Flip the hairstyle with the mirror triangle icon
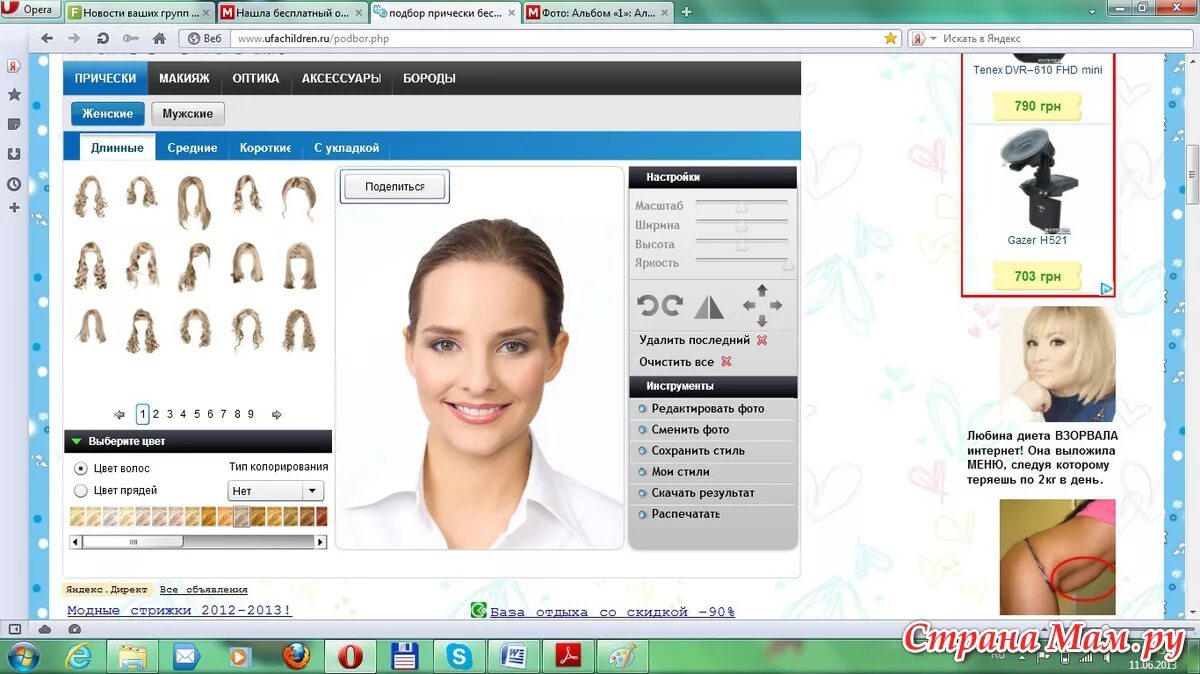The height and width of the screenshot is (674, 1200). point(709,306)
